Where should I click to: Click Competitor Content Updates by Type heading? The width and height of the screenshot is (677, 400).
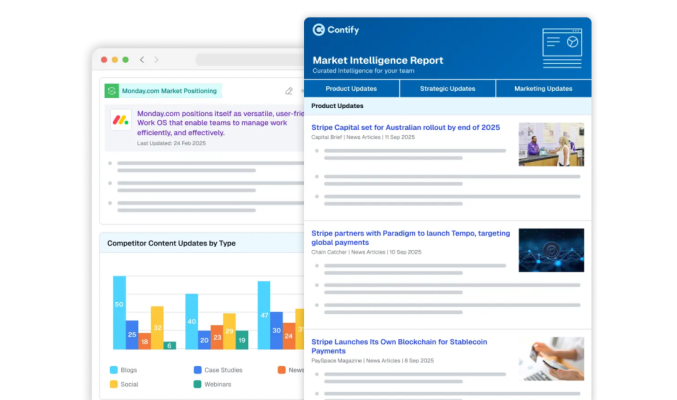point(171,243)
